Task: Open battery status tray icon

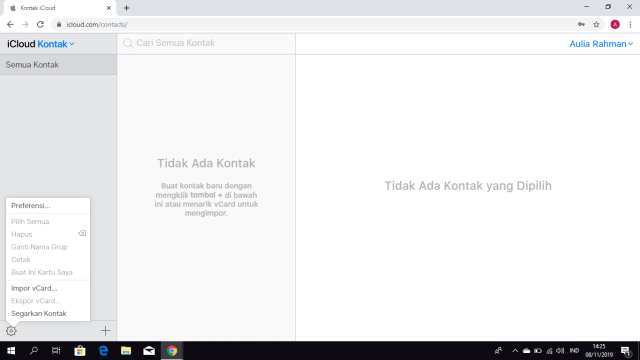Action: pyautogui.click(x=538, y=351)
